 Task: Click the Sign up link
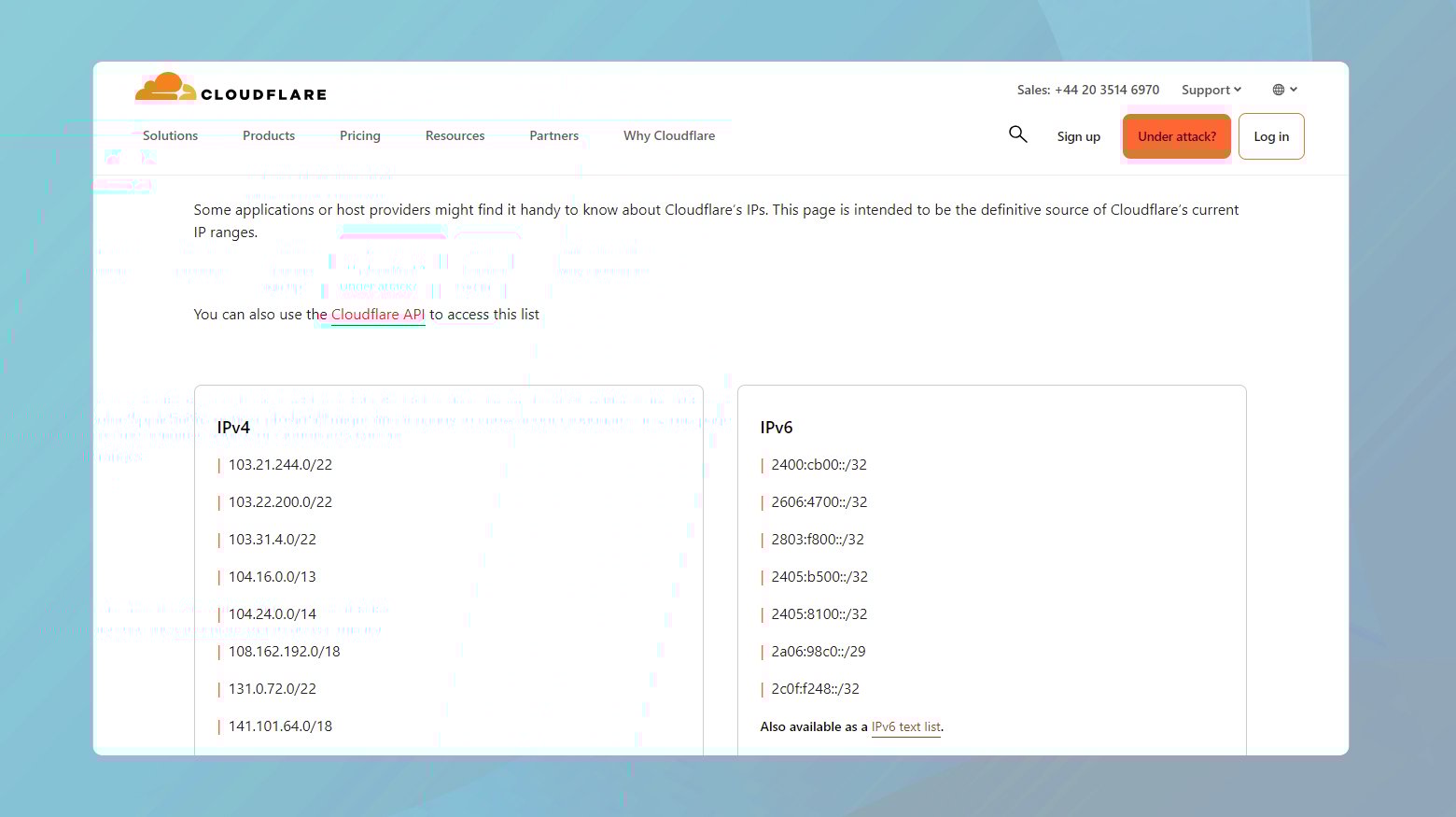[1078, 136]
